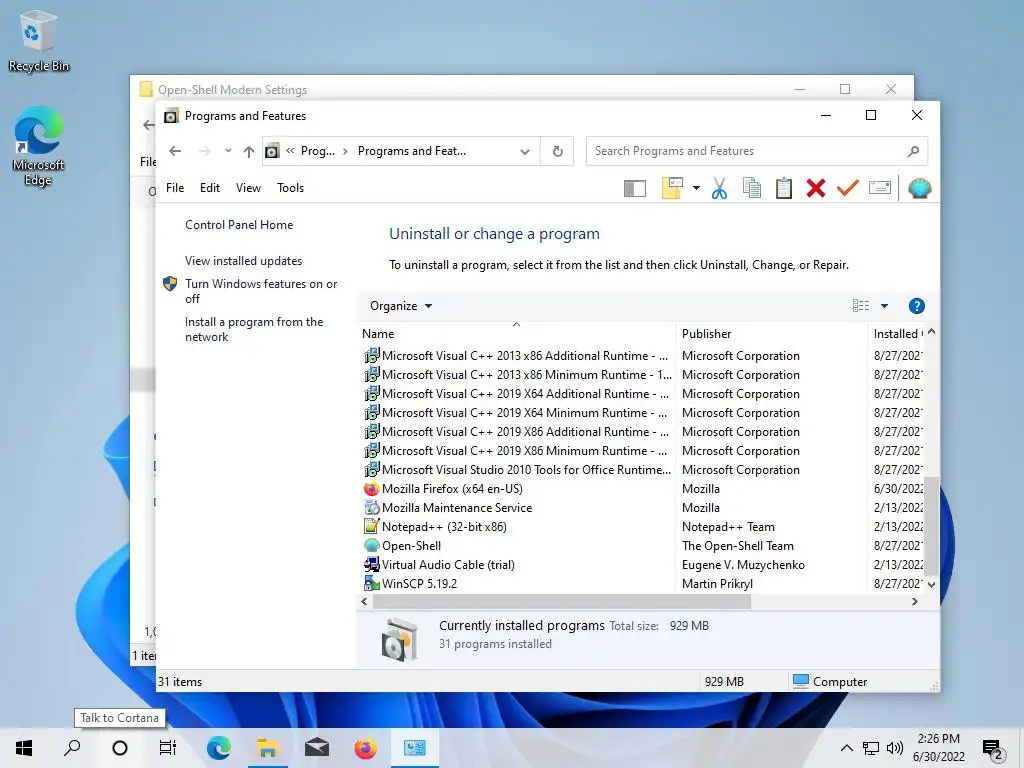Screen dimensions: 1024x768
Task: Click the WinSCP icon in program list
Action: [372, 583]
